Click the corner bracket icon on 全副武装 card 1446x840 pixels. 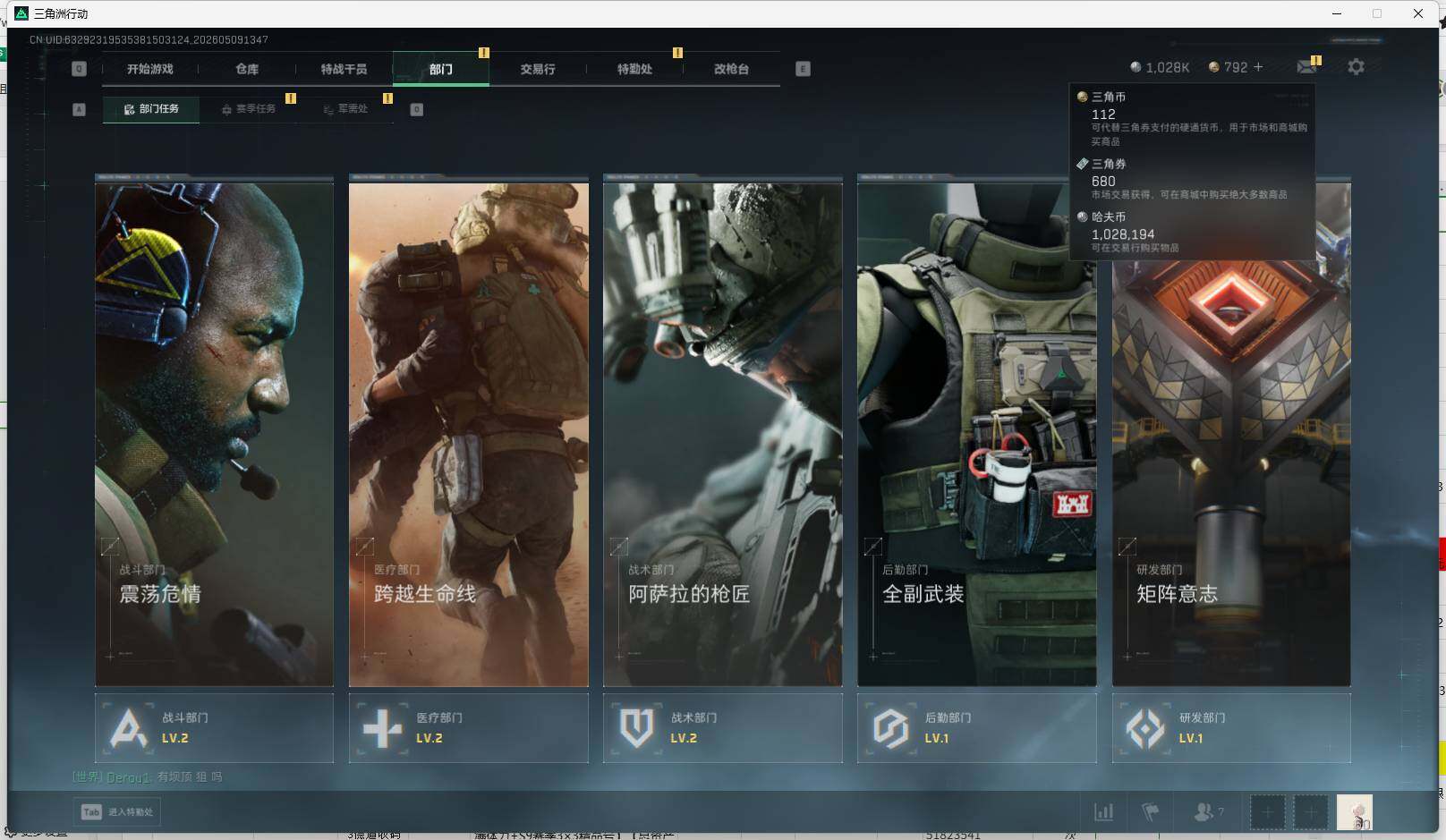click(872, 546)
